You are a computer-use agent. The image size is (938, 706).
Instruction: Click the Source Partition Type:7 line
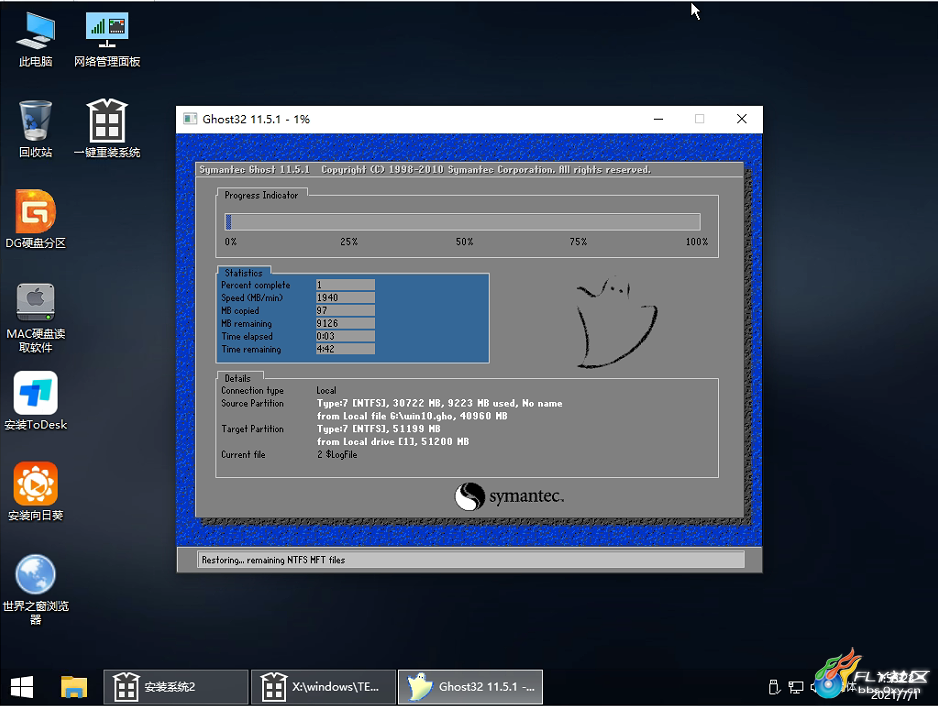440,403
